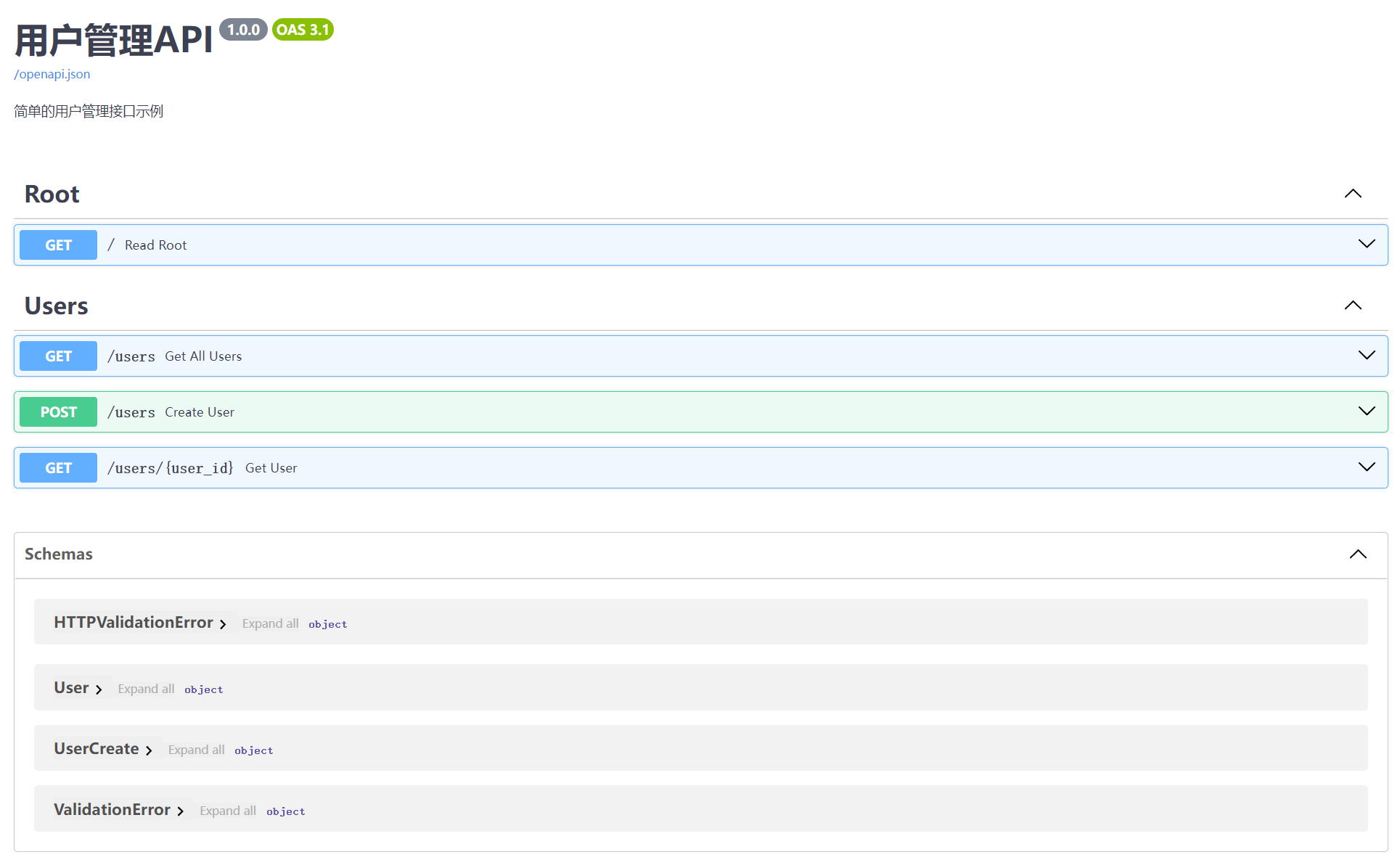Viewport: 1400px width, 860px height.
Task: Open the /openapi.json link
Action: 52,74
